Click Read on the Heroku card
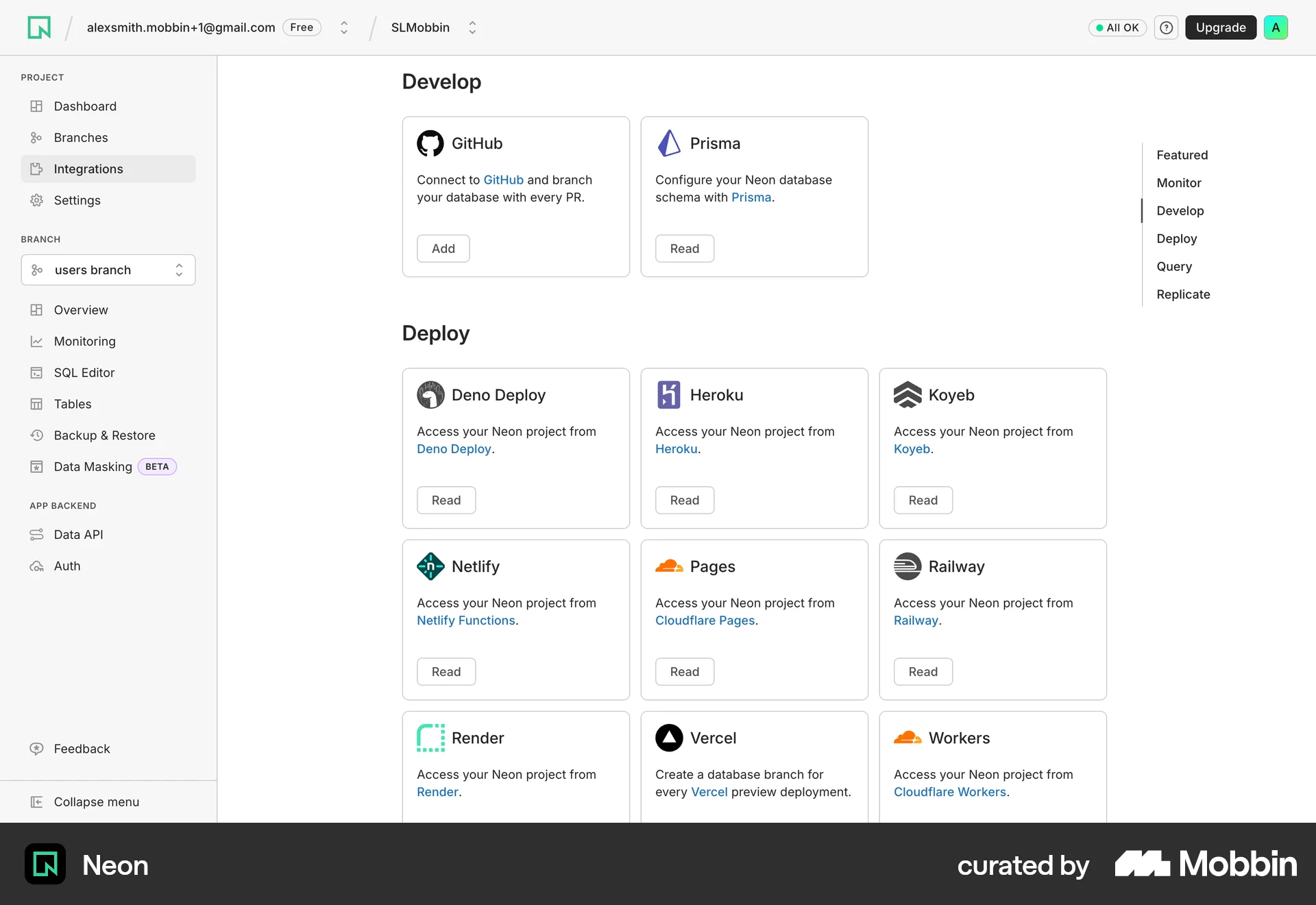Image resolution: width=1316 pixels, height=905 pixels. pos(684,500)
